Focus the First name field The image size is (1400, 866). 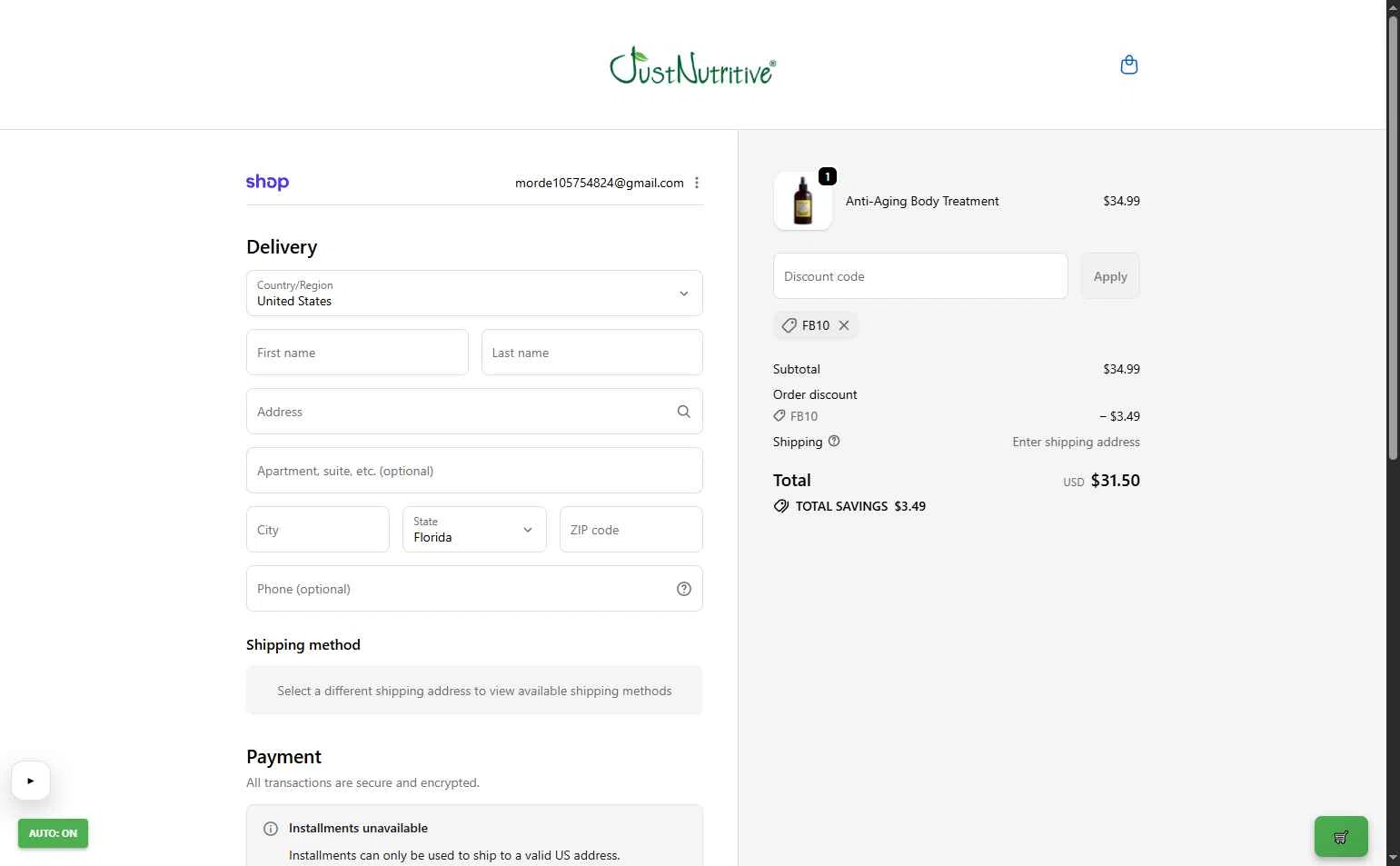(x=357, y=353)
